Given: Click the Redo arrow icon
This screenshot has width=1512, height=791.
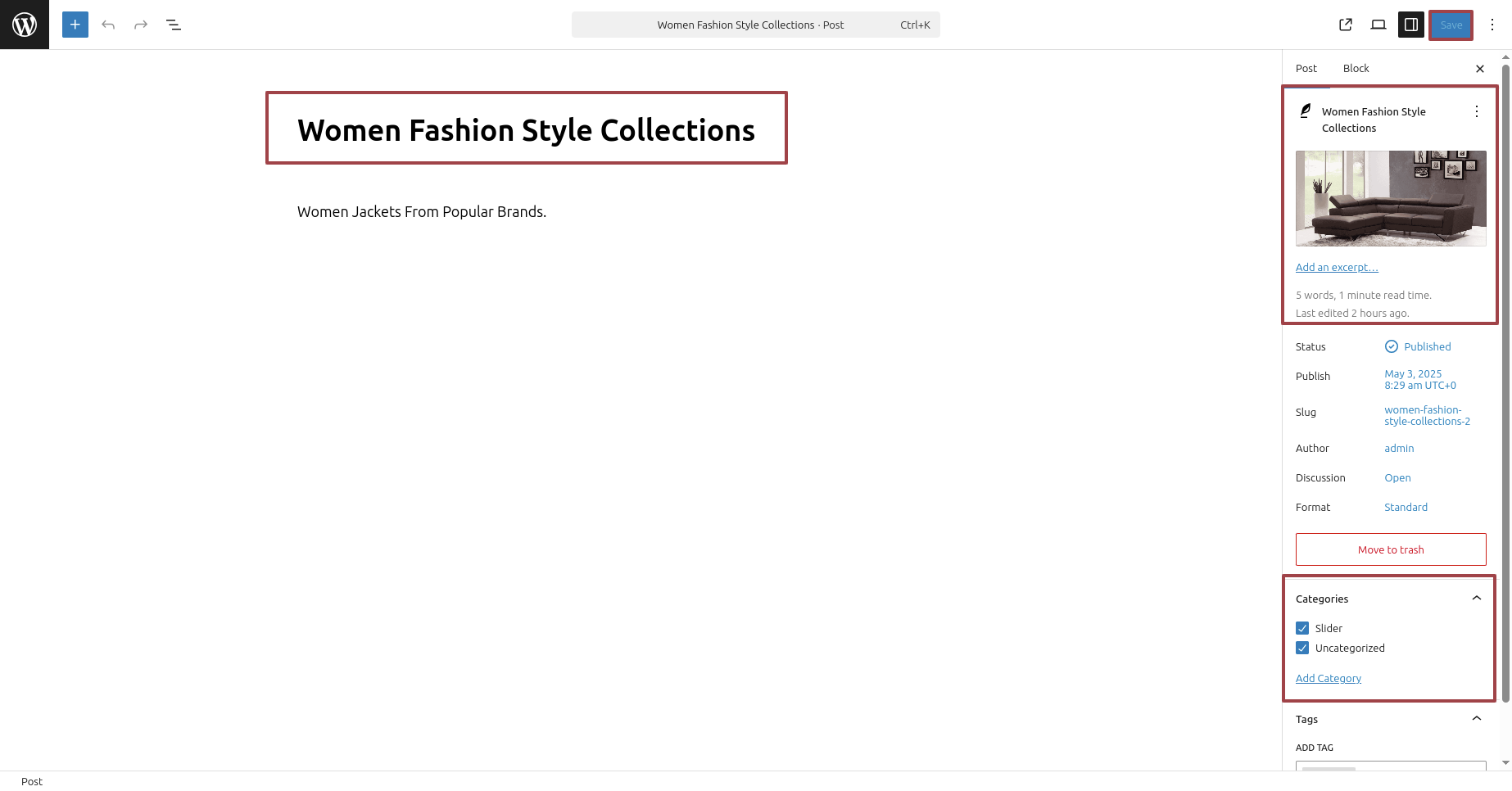Looking at the screenshot, I should click(141, 25).
